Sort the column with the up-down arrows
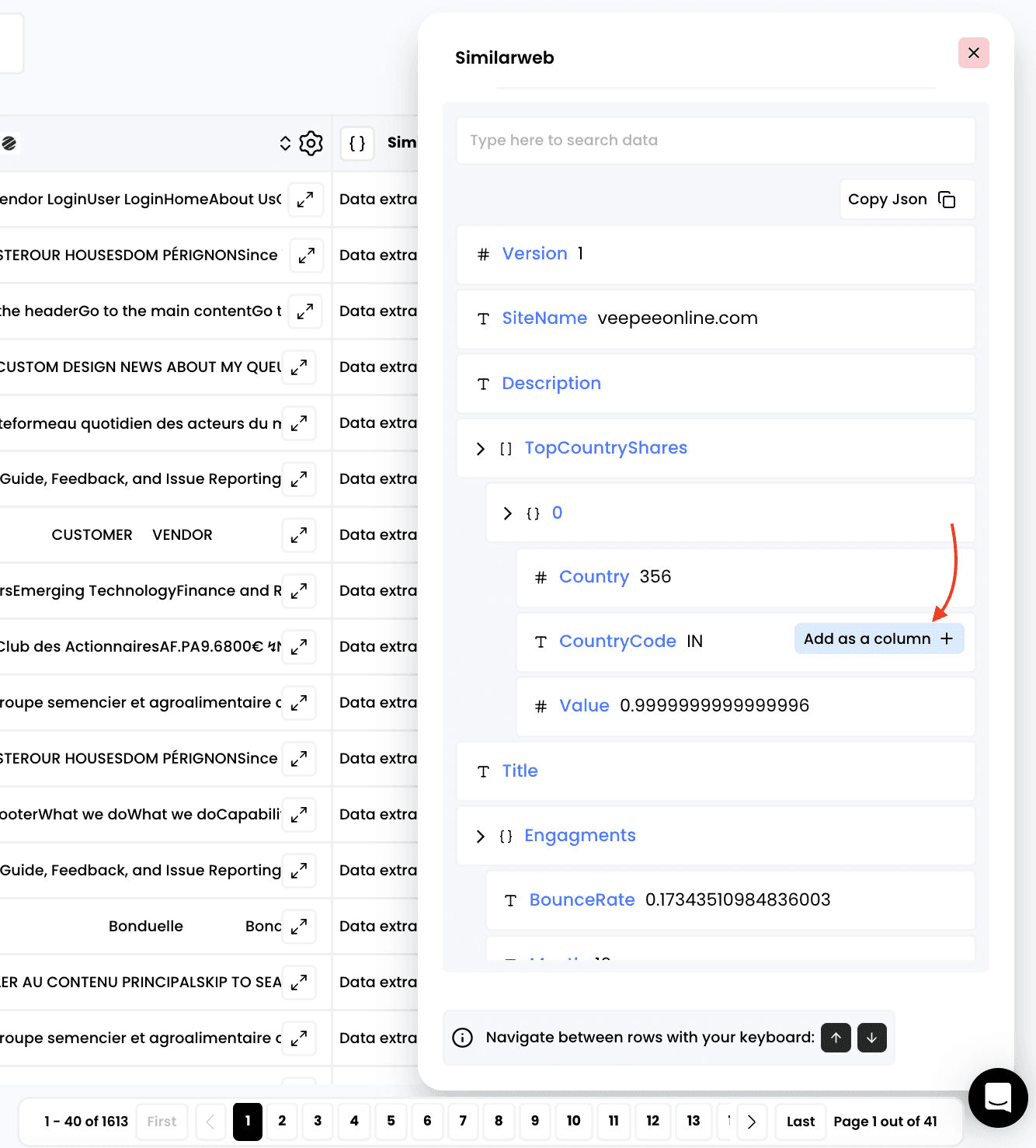Screen dimensions: 1036x1148 (285, 143)
